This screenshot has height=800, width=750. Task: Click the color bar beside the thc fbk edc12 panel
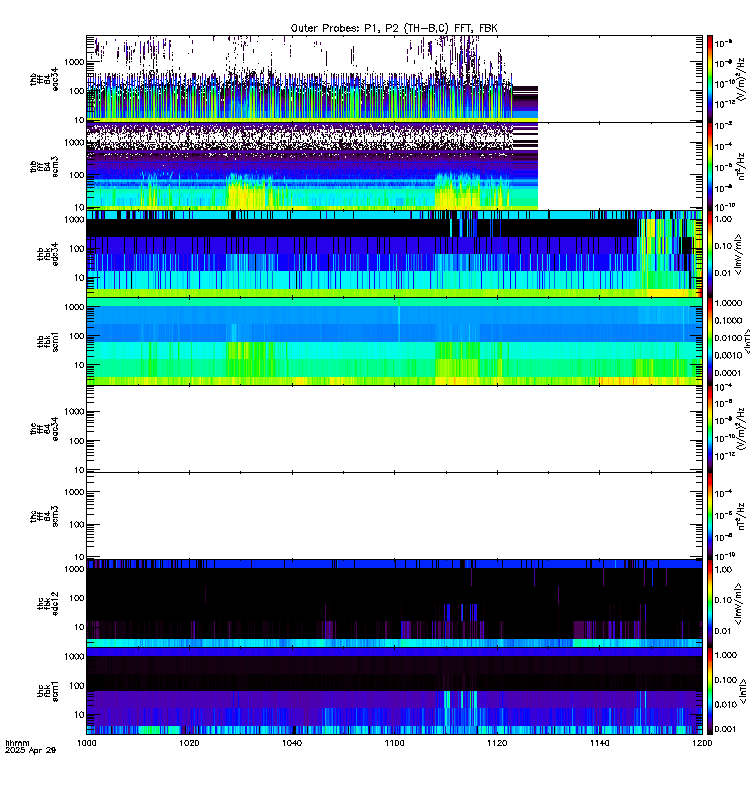point(710,604)
